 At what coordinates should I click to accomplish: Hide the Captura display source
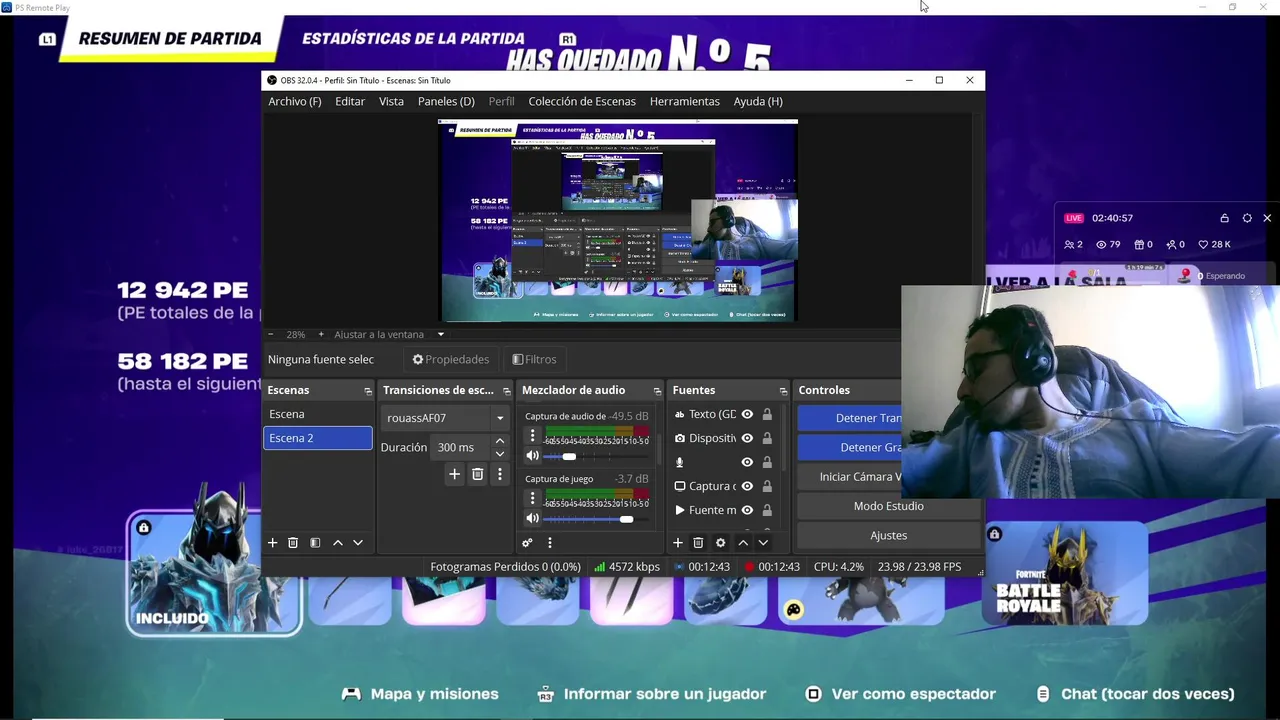coord(747,486)
